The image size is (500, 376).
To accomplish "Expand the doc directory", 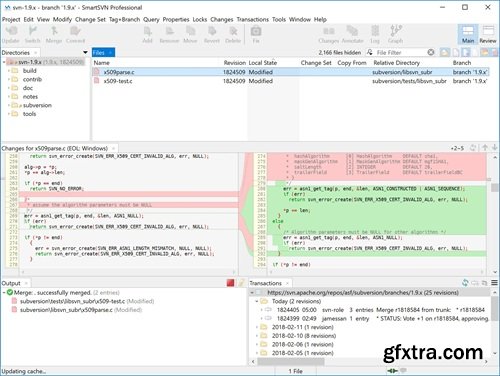I will (x=9, y=88).
